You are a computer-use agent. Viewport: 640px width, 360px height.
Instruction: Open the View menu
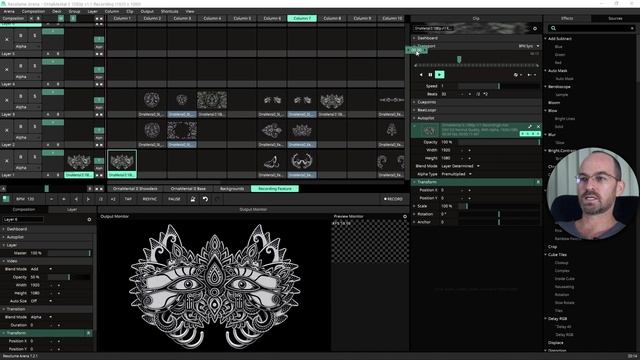pyautogui.click(x=190, y=11)
